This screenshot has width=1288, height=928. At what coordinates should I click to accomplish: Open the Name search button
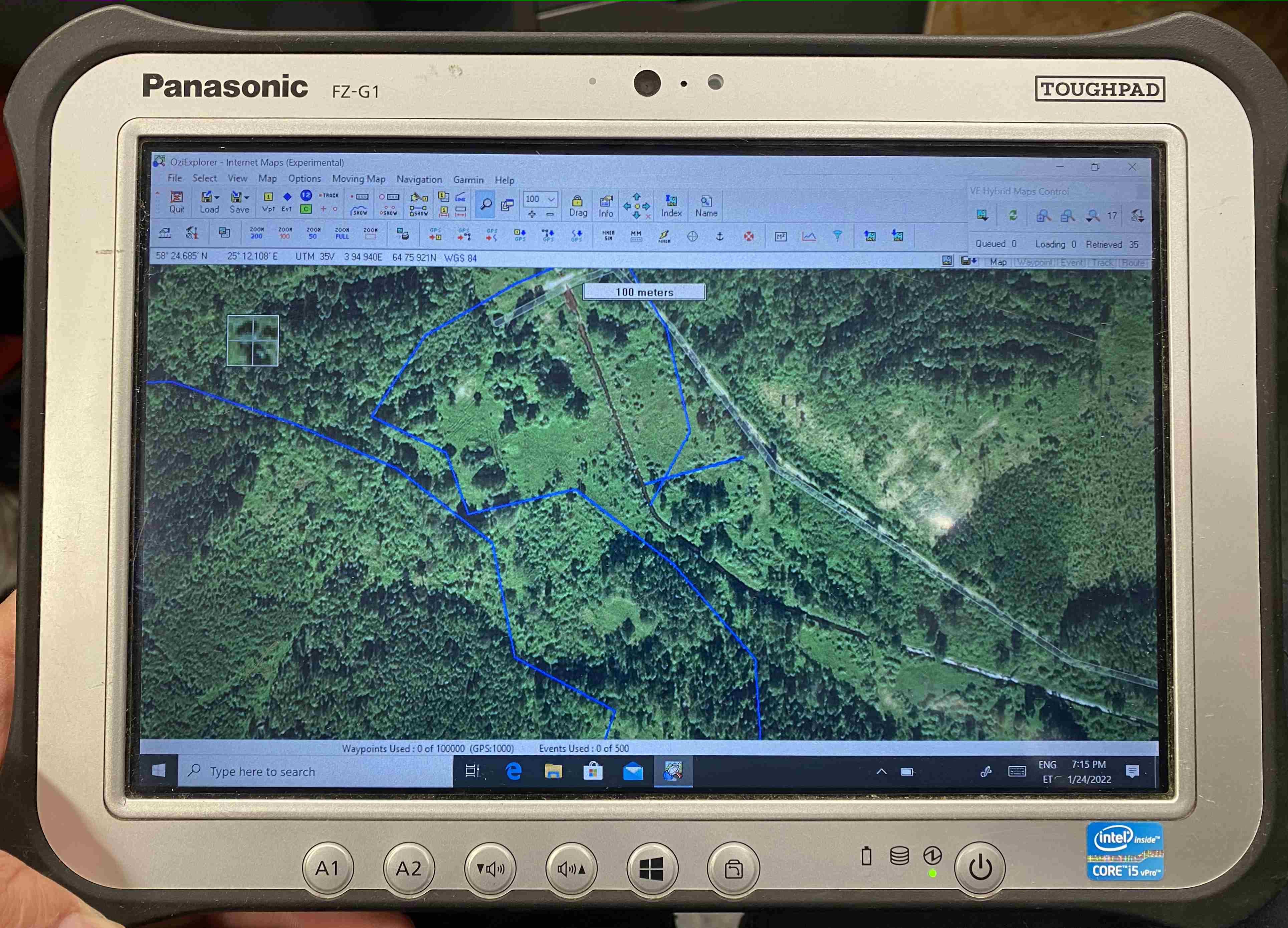pos(706,207)
